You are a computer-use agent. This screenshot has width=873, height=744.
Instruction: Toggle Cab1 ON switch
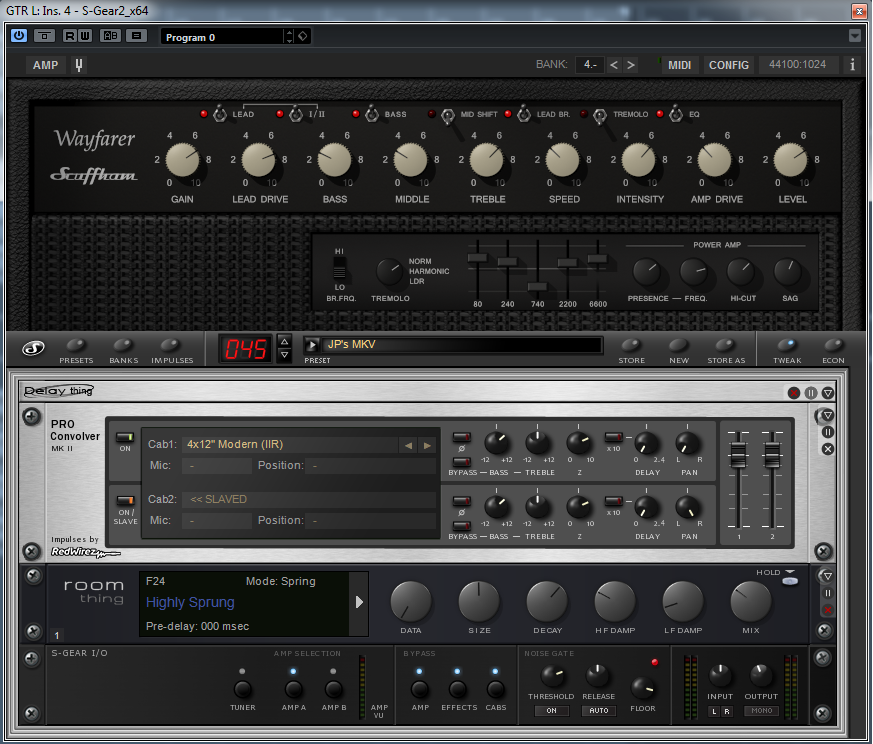coord(125,438)
